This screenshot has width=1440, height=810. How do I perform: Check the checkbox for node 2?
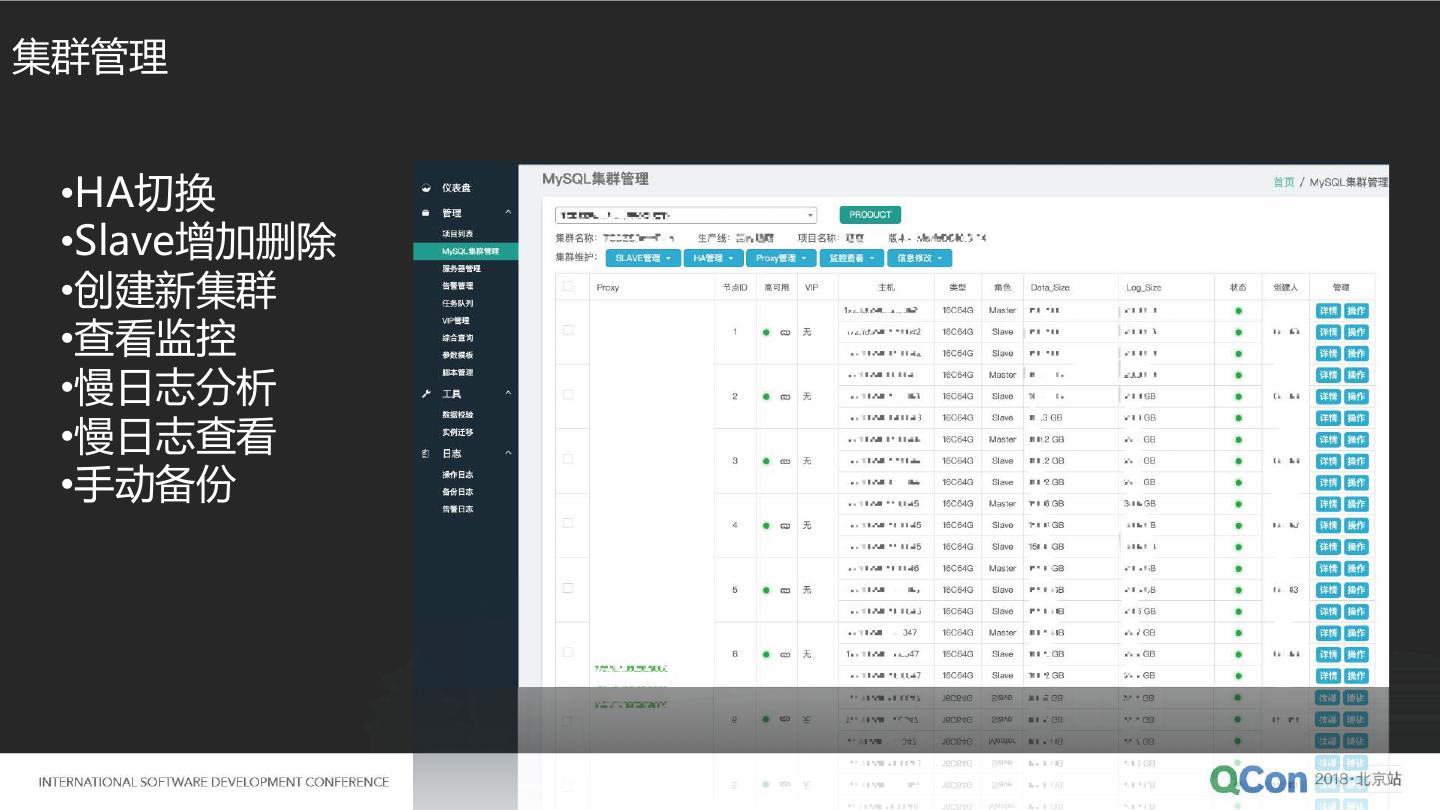point(568,395)
